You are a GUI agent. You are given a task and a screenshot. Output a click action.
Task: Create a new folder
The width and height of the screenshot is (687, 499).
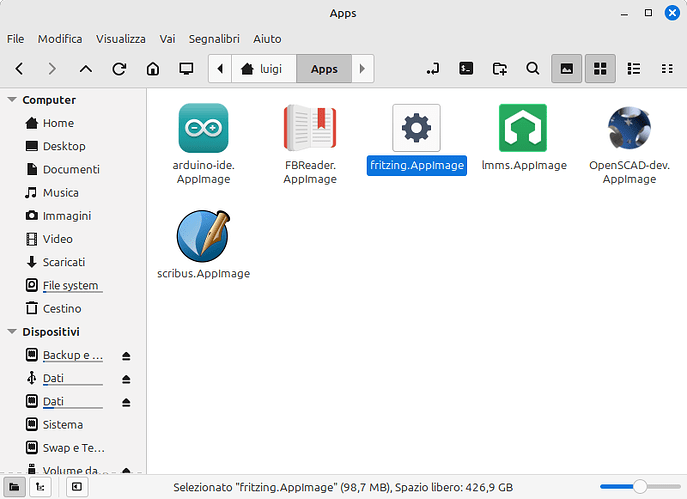point(499,69)
